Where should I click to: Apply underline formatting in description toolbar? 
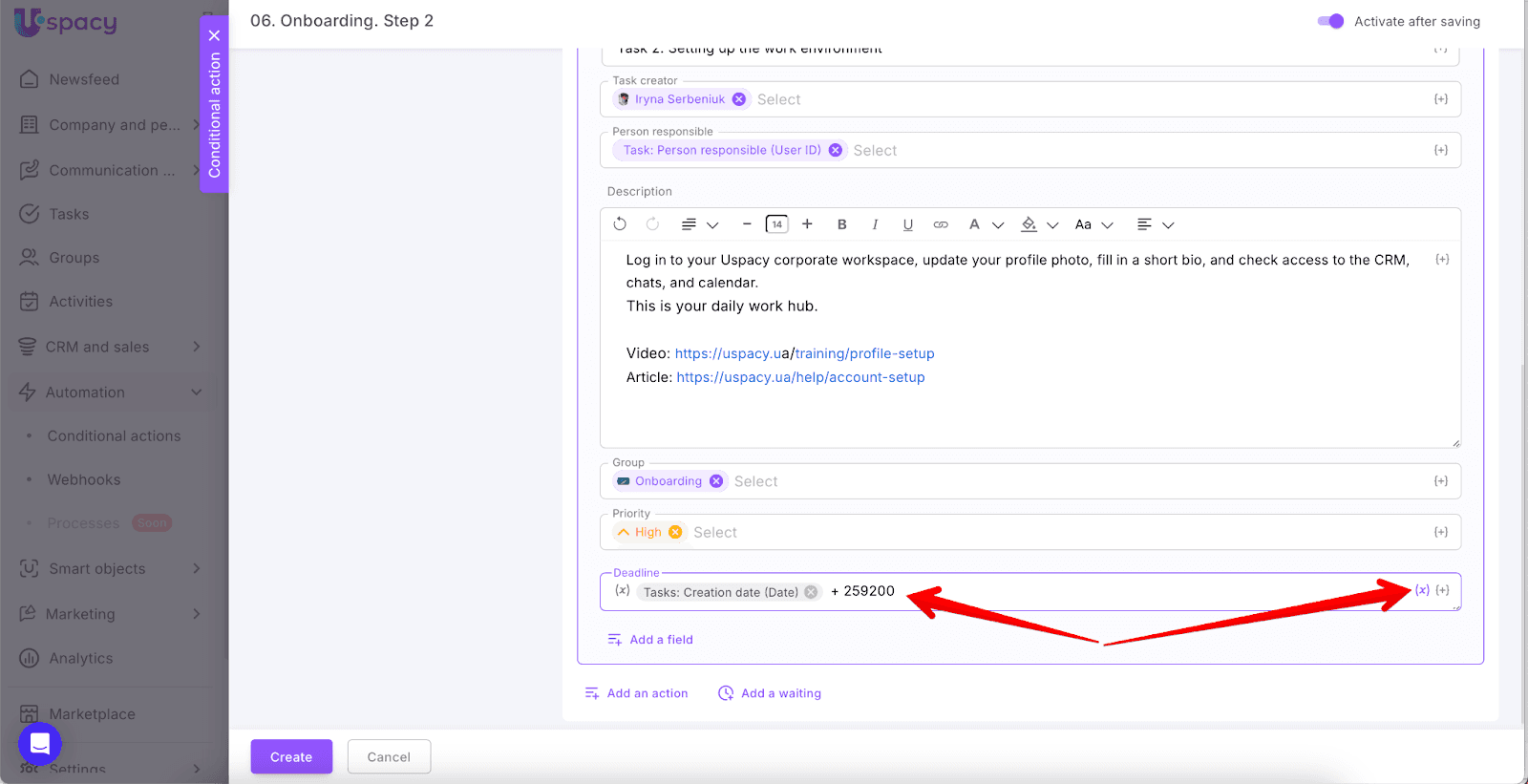click(x=907, y=224)
